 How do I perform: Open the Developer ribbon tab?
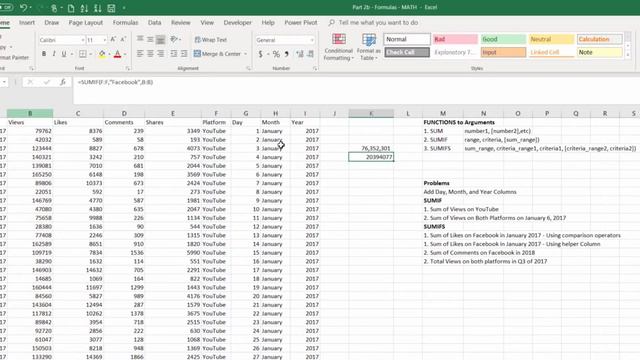[x=238, y=22]
